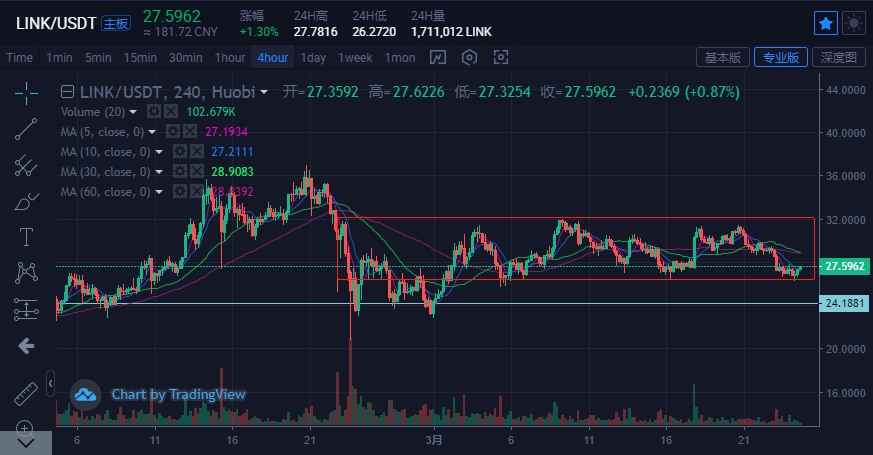Click the 基本版 basic version button
The image size is (873, 455).
722,57
